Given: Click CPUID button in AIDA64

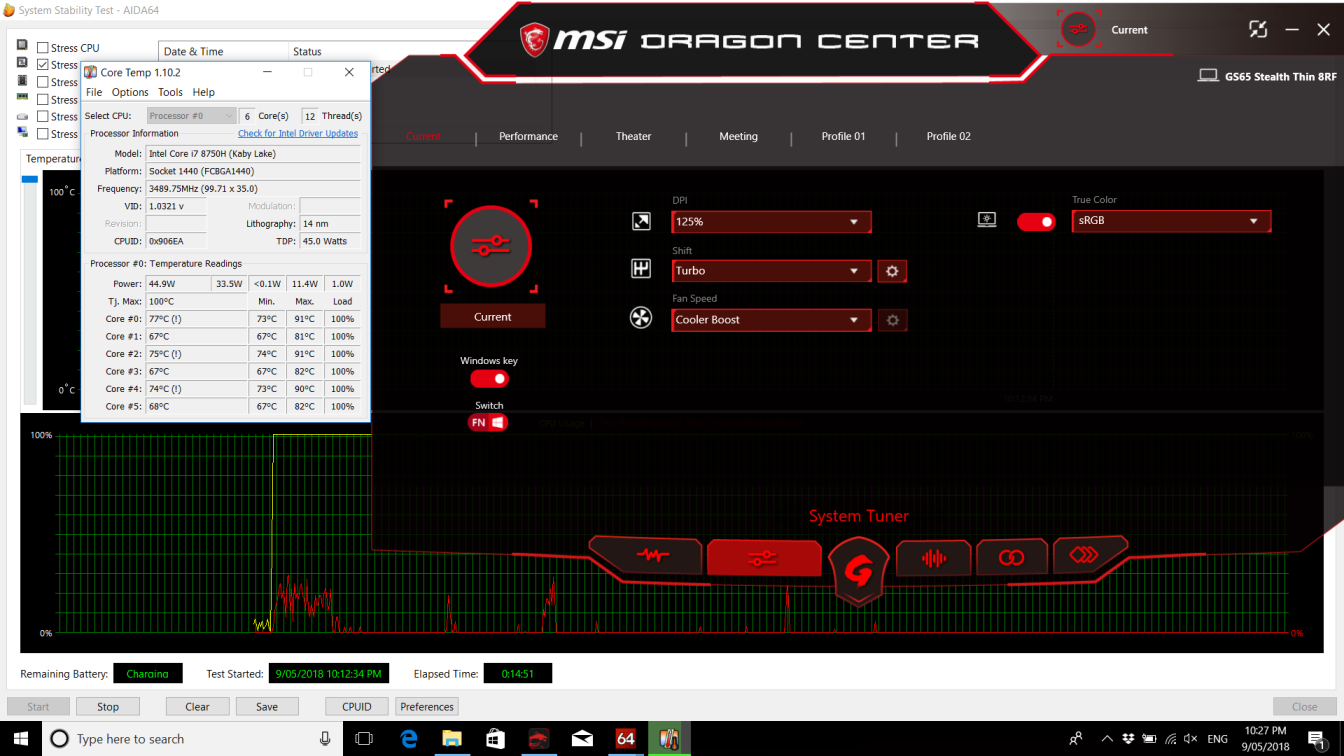Looking at the screenshot, I should (x=357, y=706).
